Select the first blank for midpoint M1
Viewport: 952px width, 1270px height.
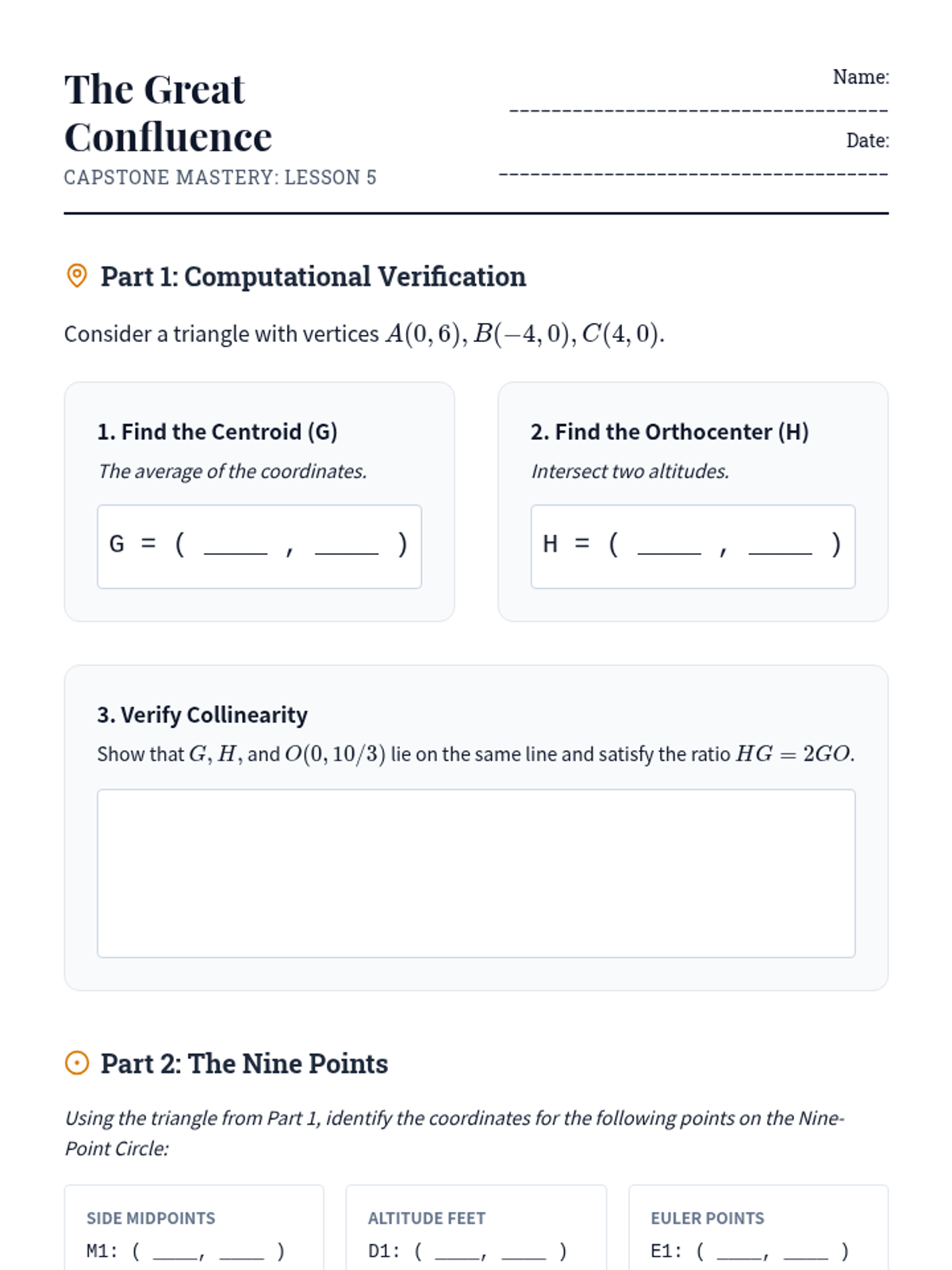pyautogui.click(x=175, y=1253)
